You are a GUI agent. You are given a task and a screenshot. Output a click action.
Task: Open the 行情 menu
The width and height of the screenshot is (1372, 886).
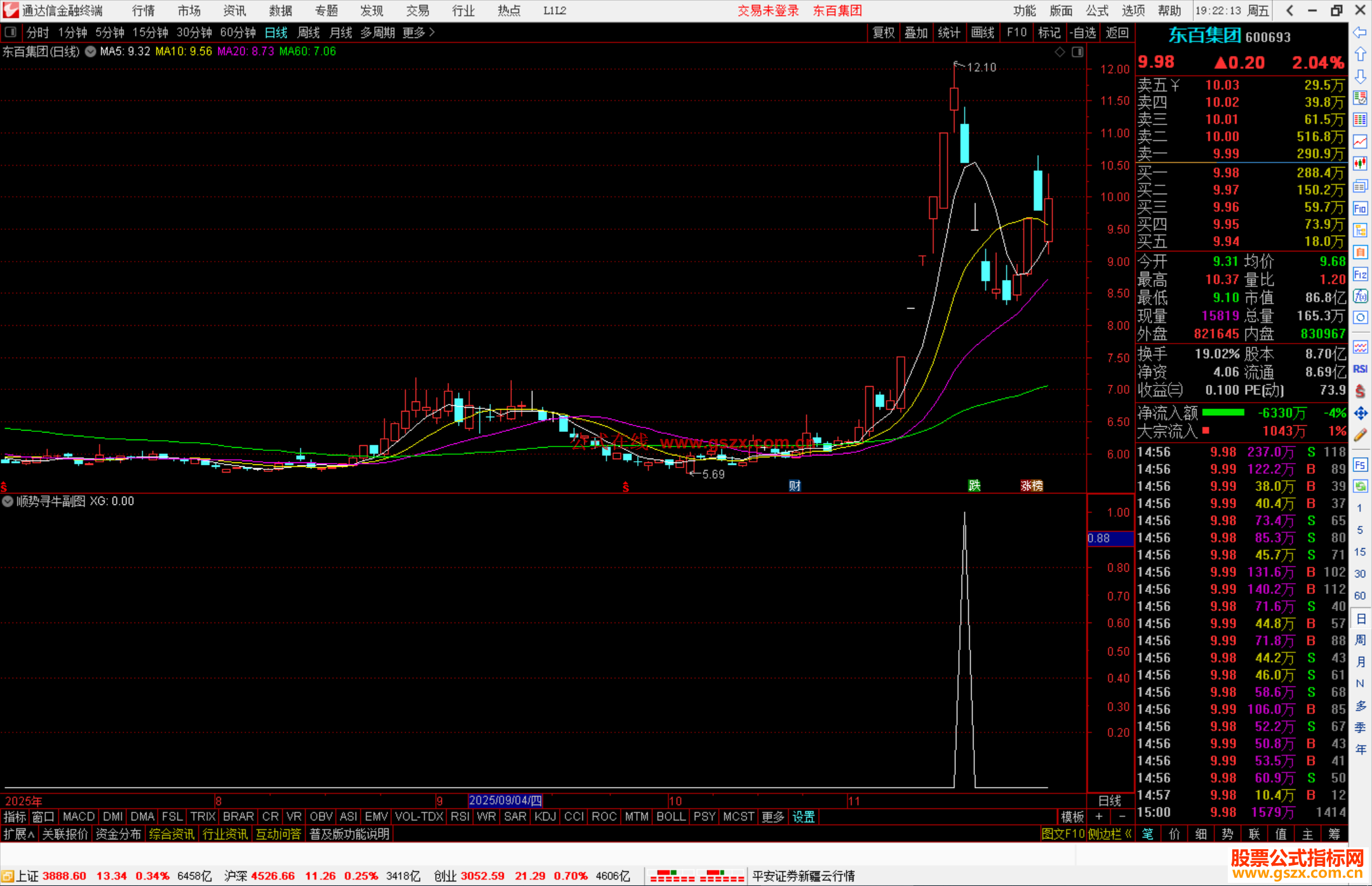click(144, 11)
